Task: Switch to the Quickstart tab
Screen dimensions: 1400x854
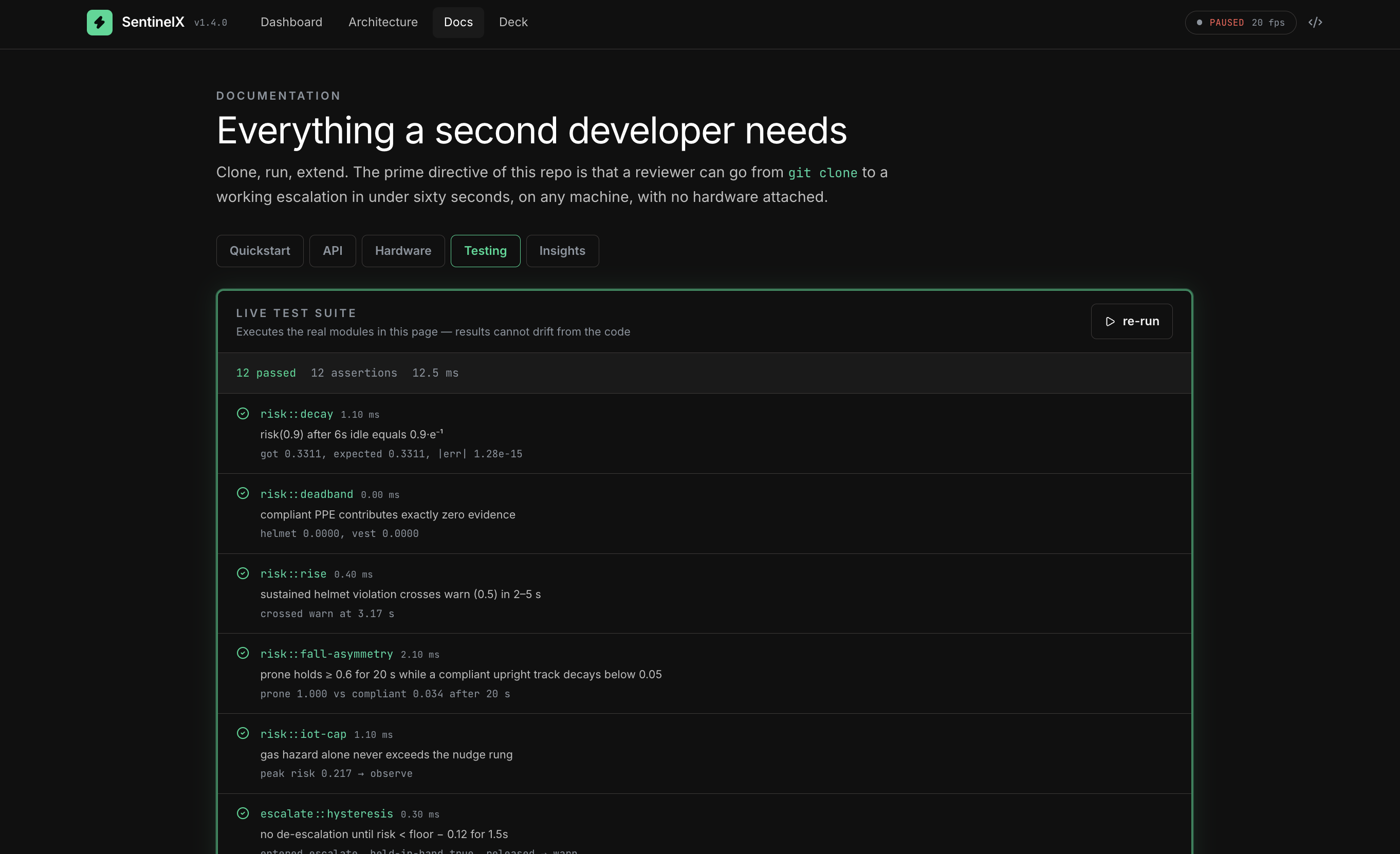Action: [260, 251]
